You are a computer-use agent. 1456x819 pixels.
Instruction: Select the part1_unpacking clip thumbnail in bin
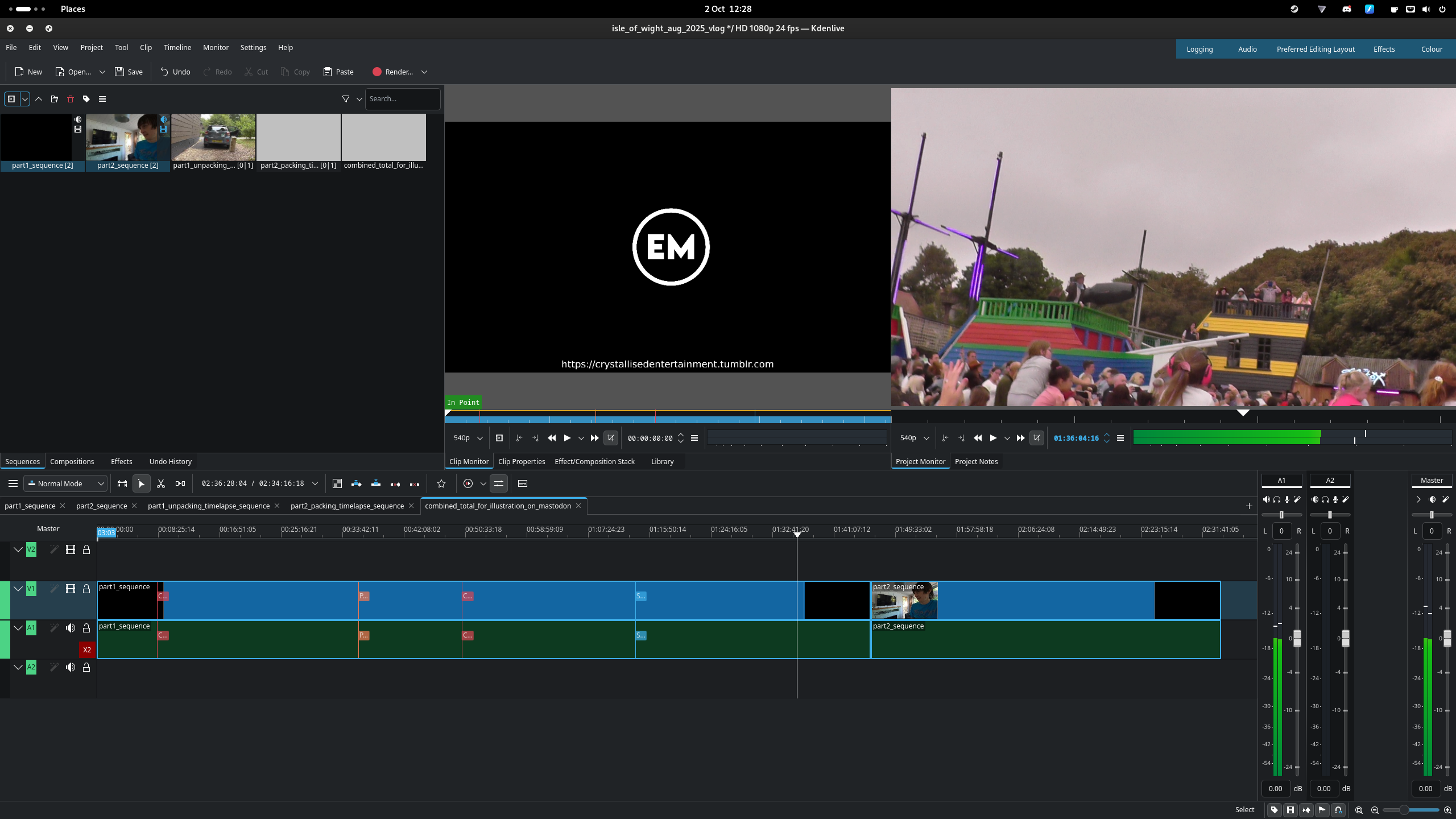213,138
